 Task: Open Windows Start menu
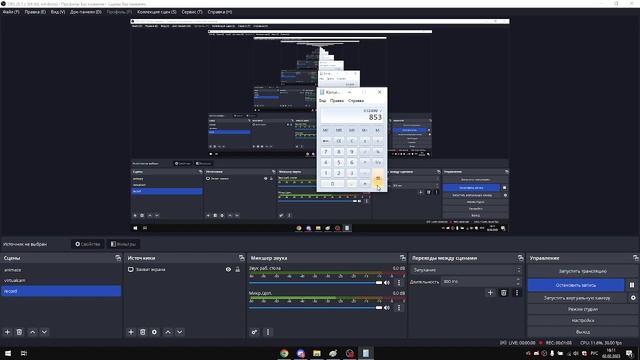click(x=8, y=353)
